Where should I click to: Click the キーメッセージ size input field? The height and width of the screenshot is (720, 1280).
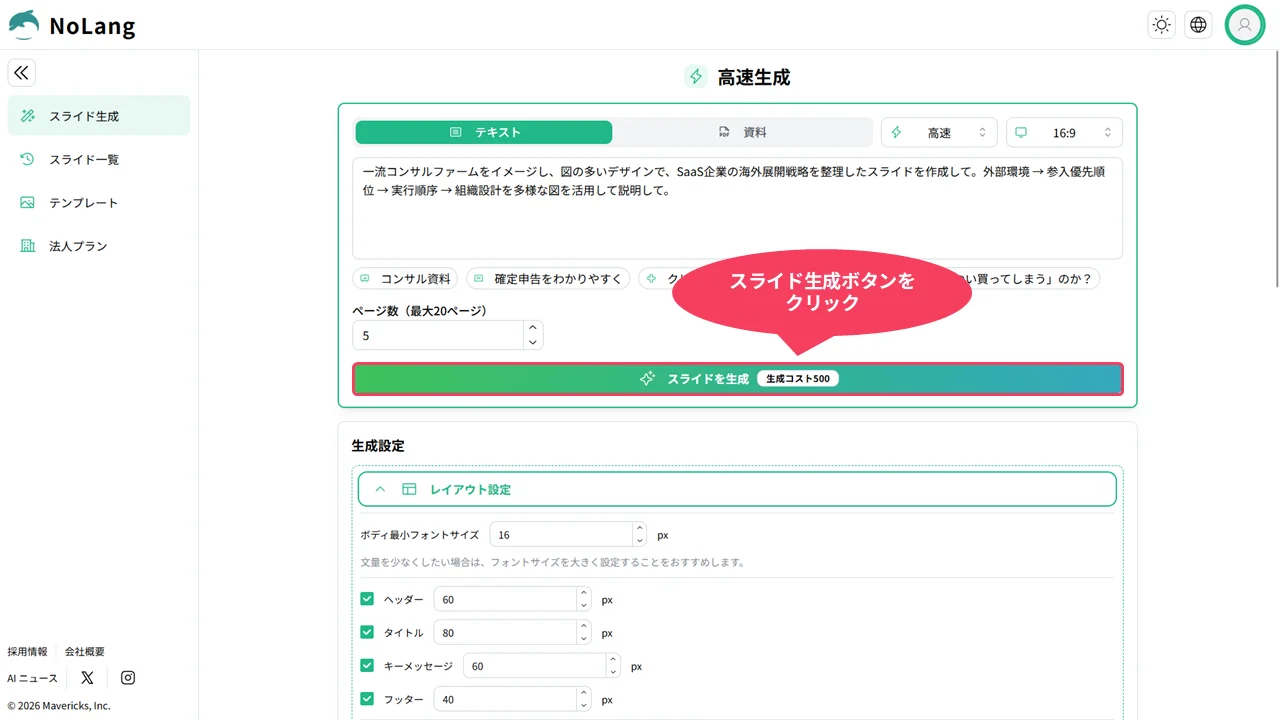click(x=534, y=665)
